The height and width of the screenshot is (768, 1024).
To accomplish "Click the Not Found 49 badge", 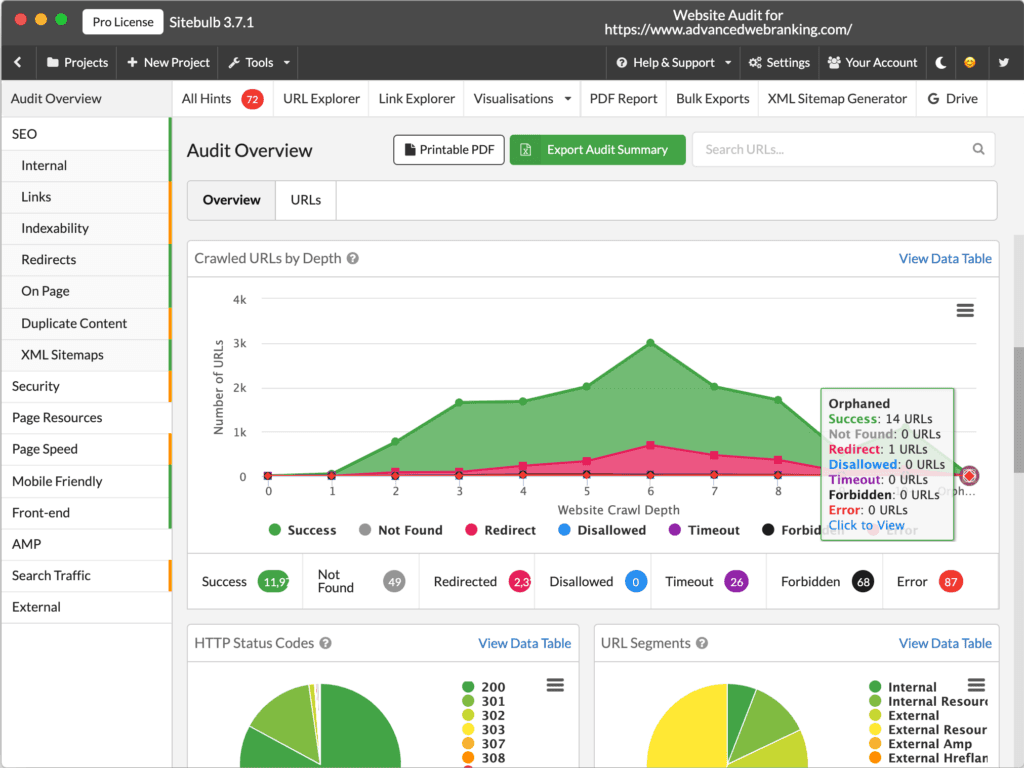I will tap(394, 582).
